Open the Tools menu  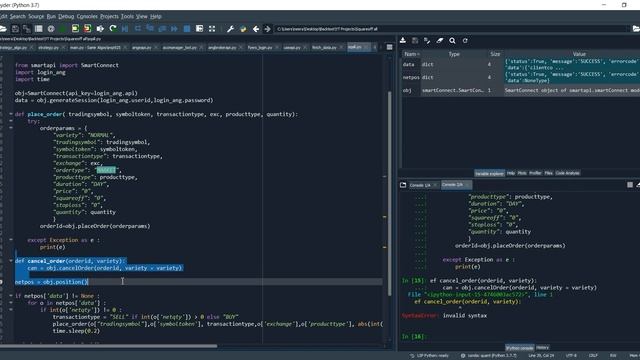pyautogui.click(x=127, y=16)
